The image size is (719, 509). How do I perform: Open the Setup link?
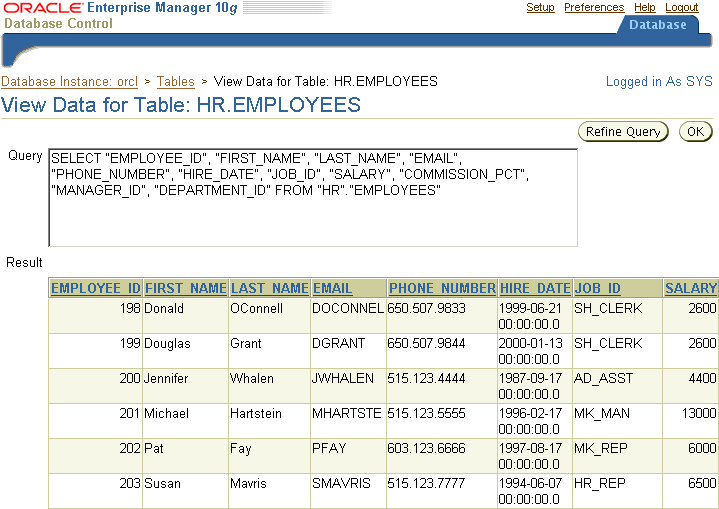click(540, 8)
